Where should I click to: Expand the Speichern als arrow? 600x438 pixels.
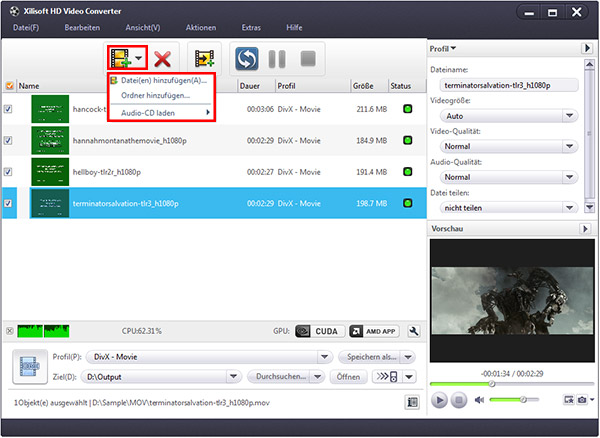point(408,357)
